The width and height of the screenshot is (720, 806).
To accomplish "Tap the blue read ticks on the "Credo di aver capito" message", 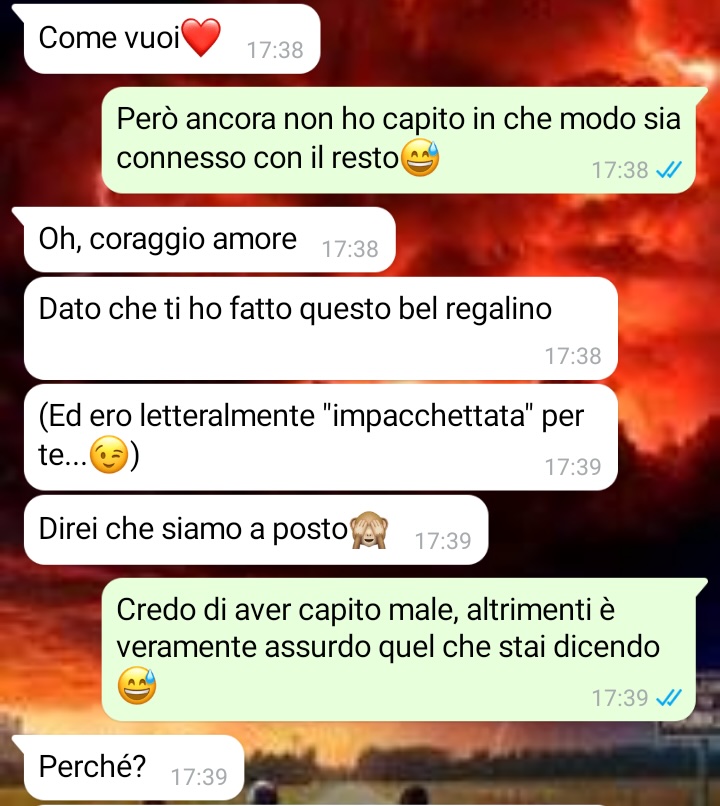I will 669,698.
